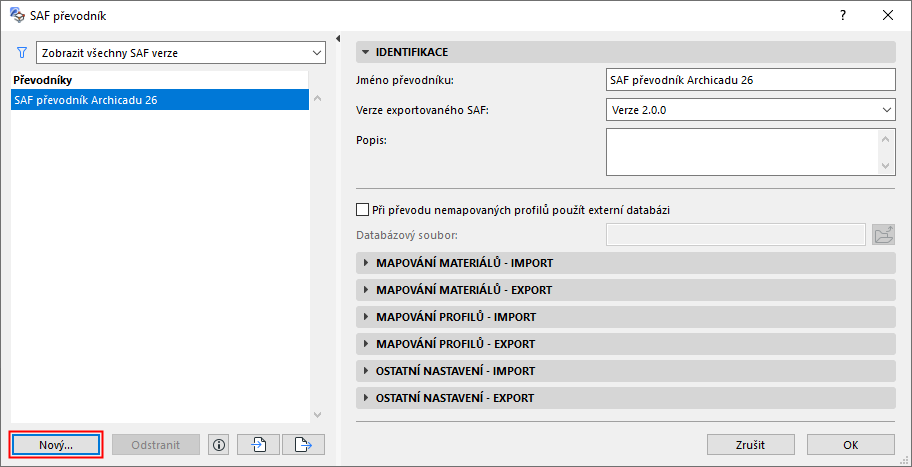Open the exported SAF version dropdown
The width and height of the screenshot is (912, 467).
pyautogui.click(x=750, y=109)
